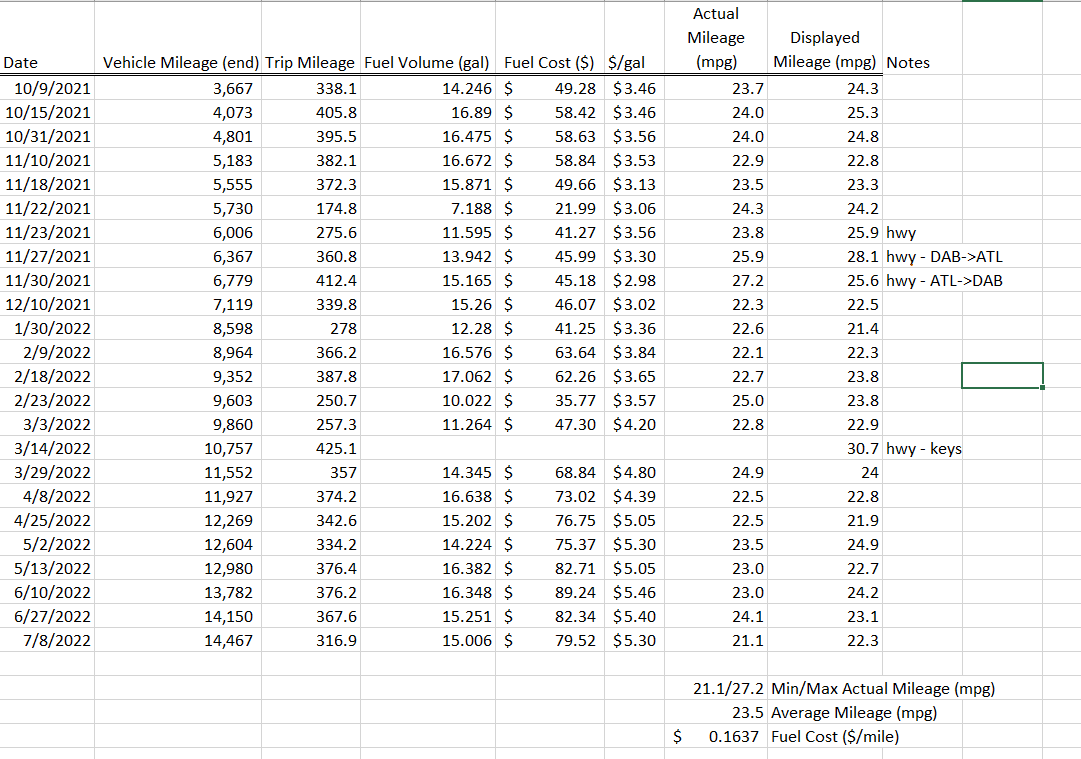
Task: Select the Date column header cell
Action: [x=47, y=38]
